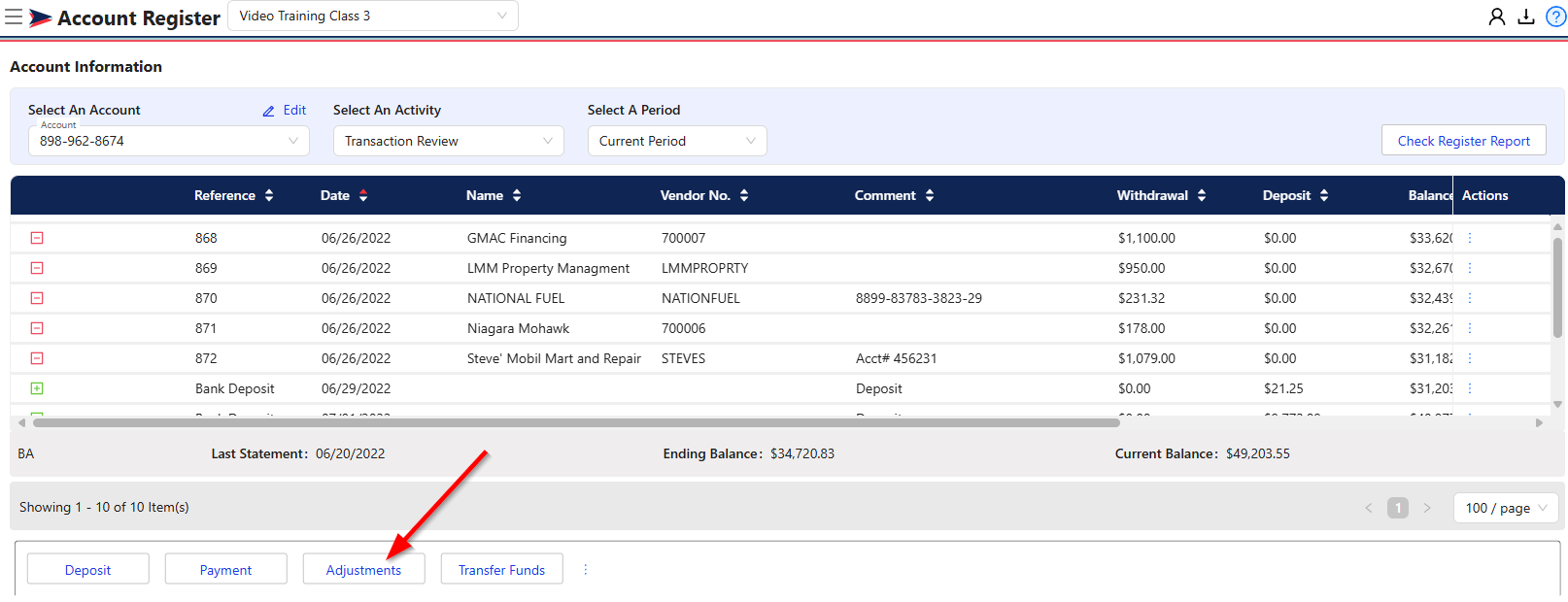The width and height of the screenshot is (1568, 602).
Task: Click Check Register Report button
Action: [1463, 141]
